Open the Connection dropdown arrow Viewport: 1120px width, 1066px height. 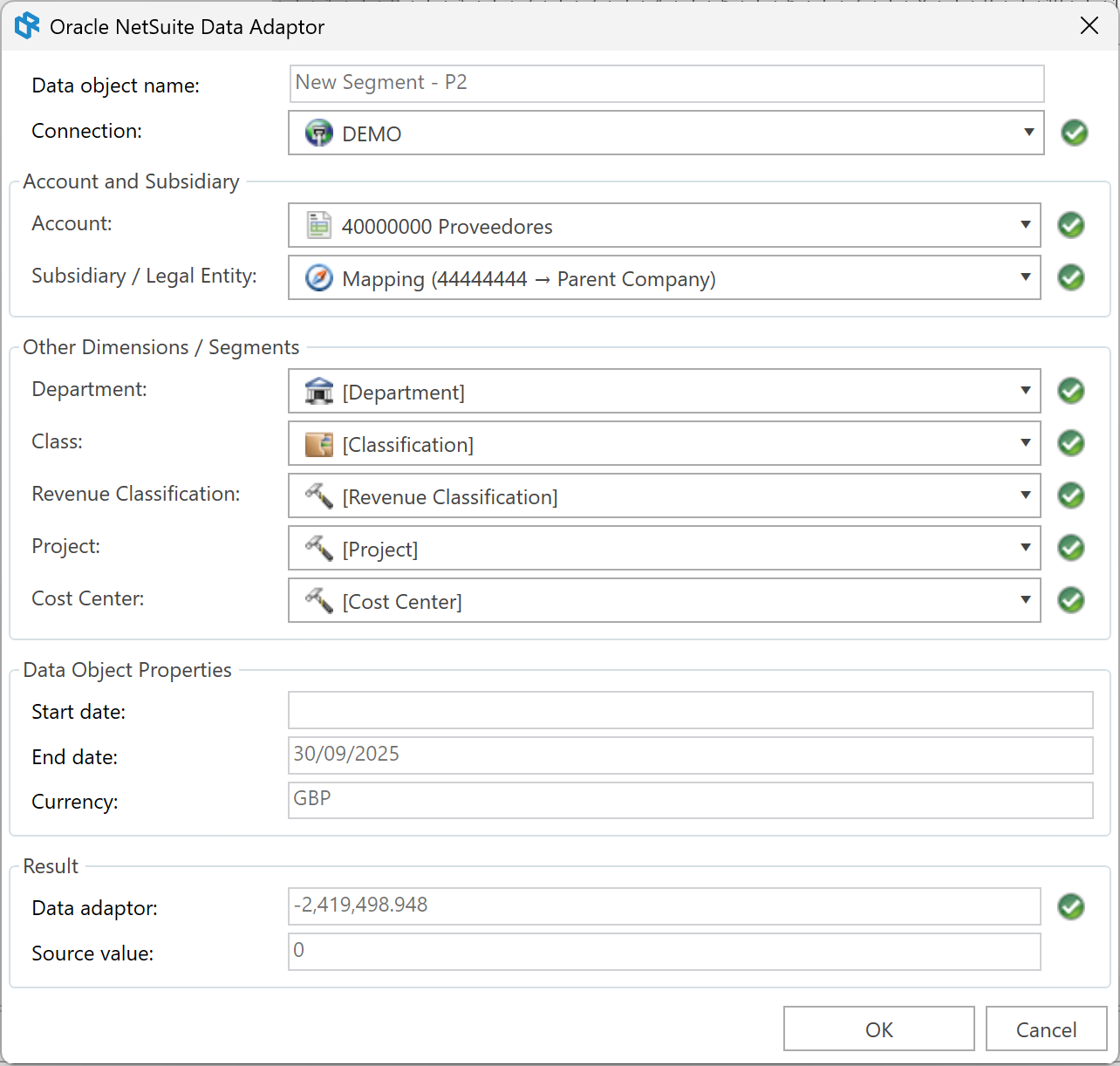pos(1029,133)
